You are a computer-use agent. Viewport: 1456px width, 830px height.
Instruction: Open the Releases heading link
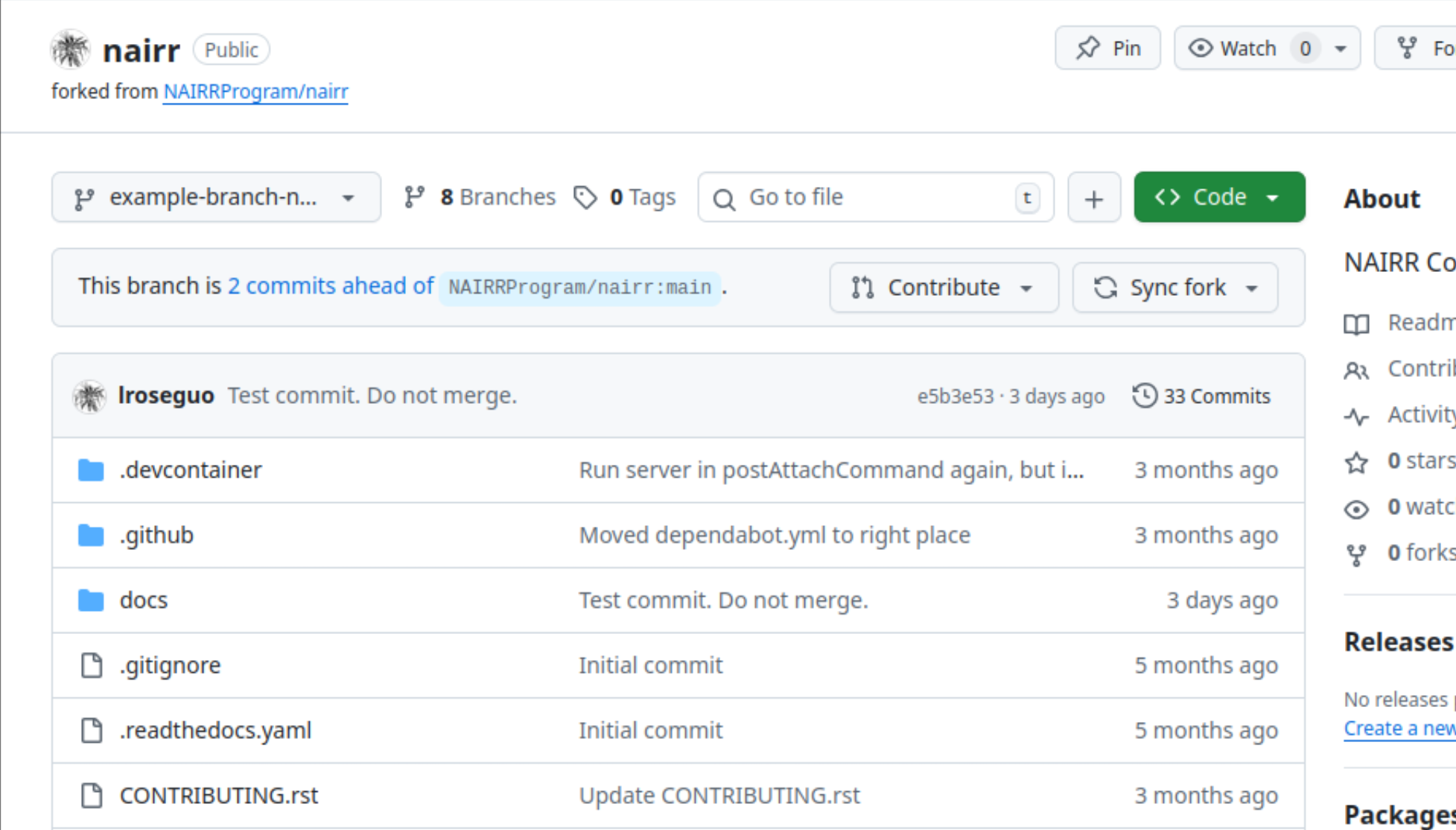1399,641
